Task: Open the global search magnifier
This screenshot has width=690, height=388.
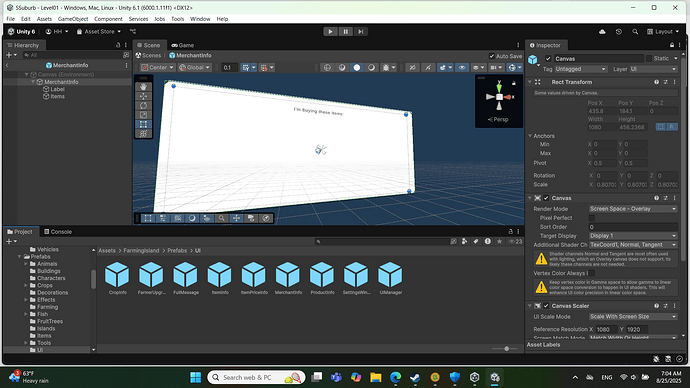Action: 635,32
